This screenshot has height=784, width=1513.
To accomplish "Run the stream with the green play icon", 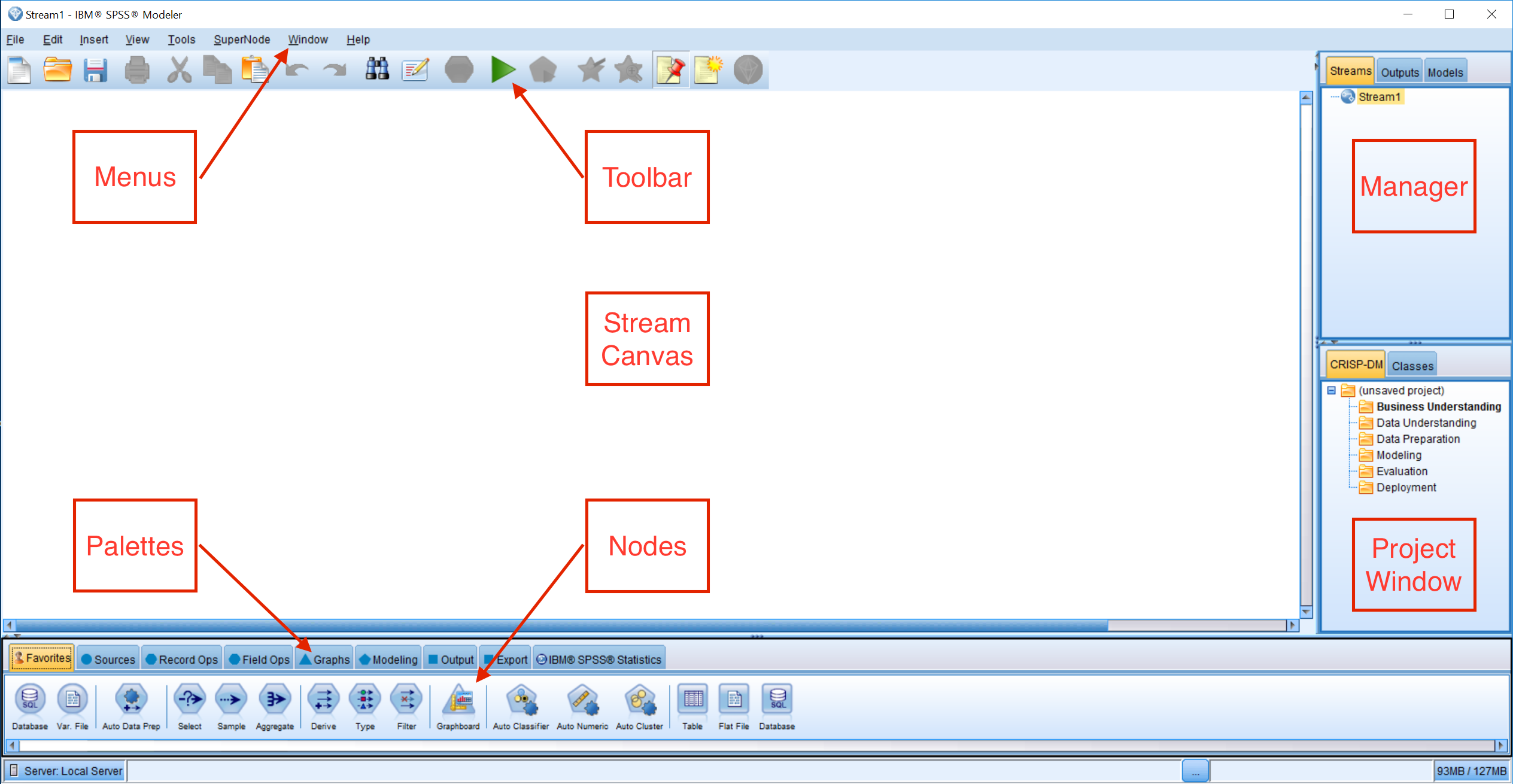I will [x=503, y=69].
